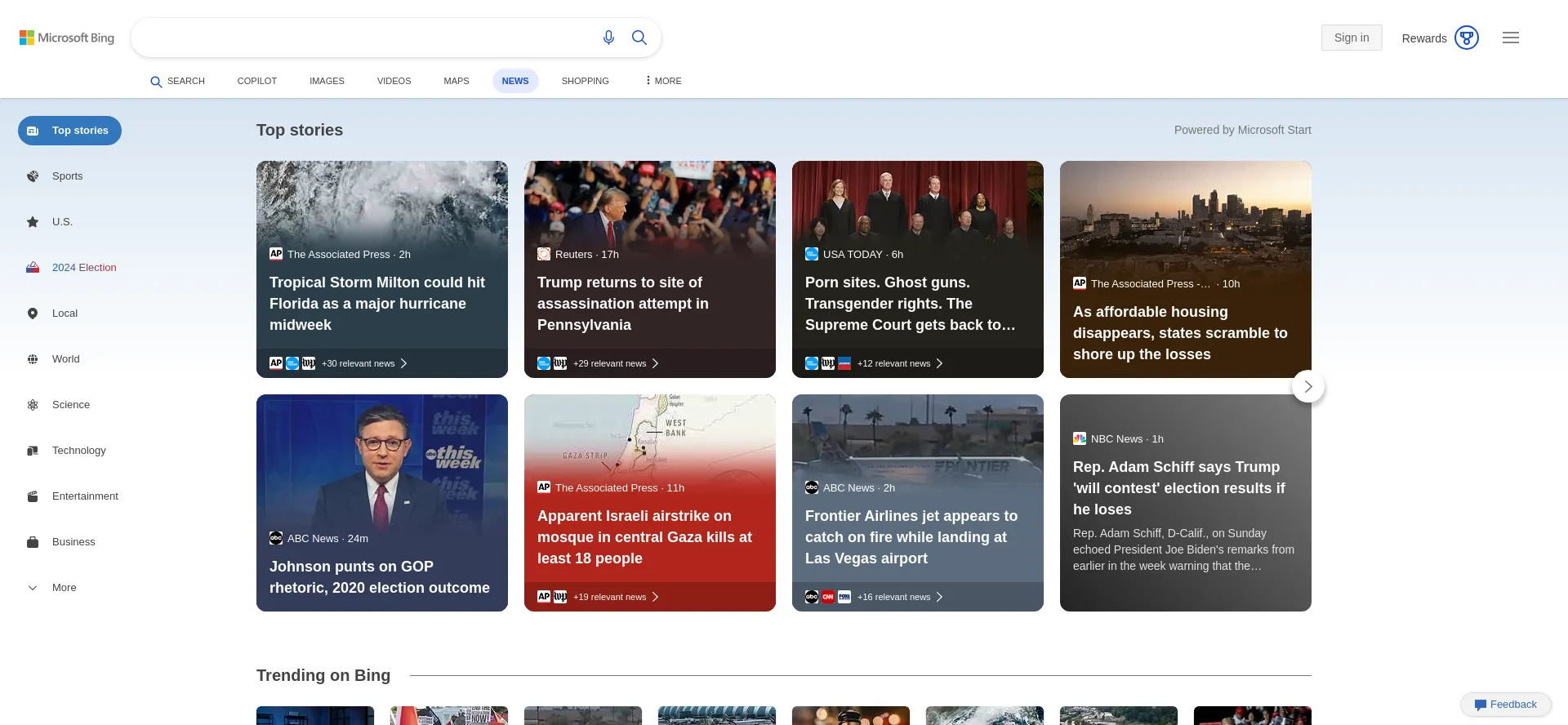Click the magnifying glass search icon

click(639, 38)
